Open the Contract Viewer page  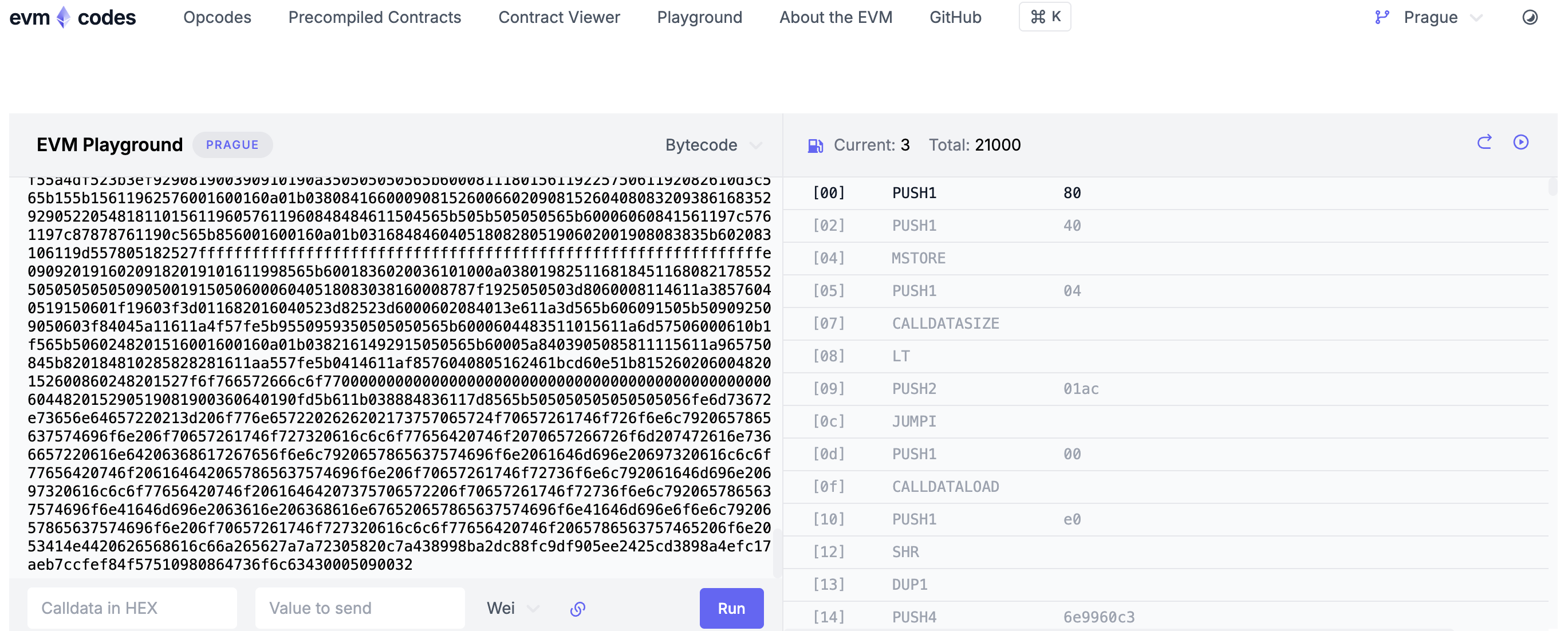click(x=559, y=17)
